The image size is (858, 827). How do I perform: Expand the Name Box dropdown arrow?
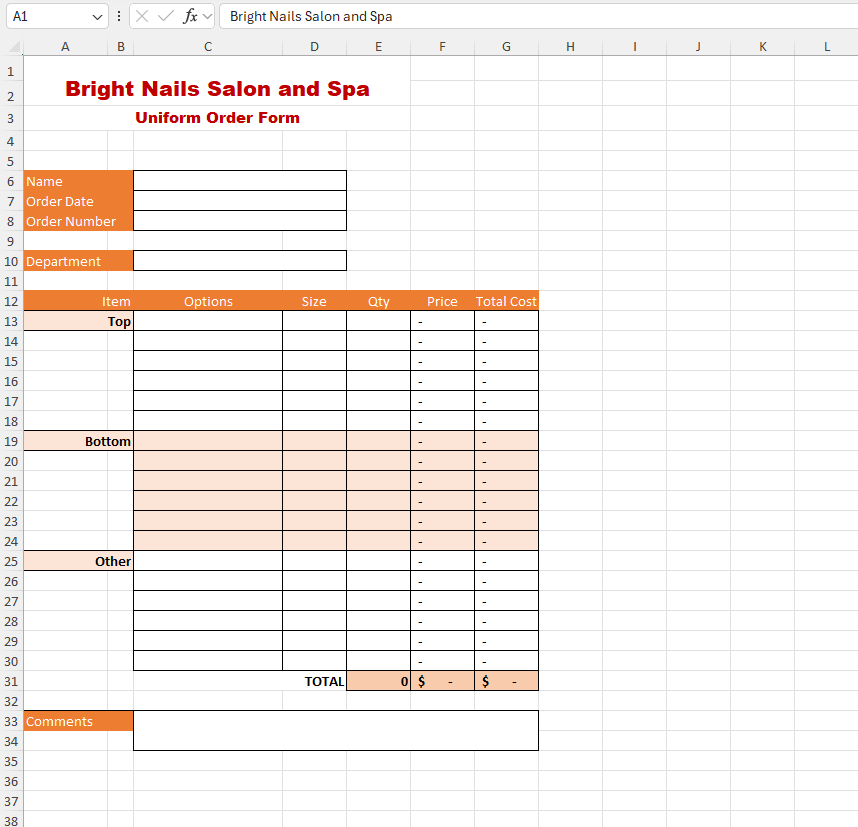click(x=97, y=17)
